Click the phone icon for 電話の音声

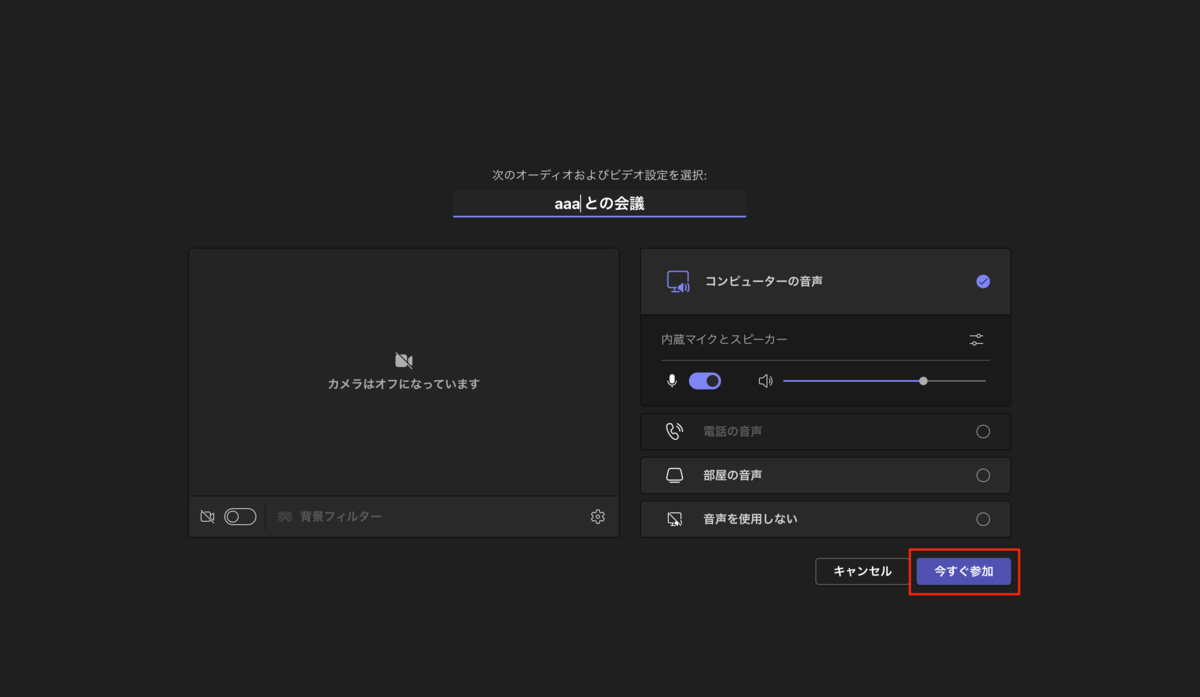675,431
